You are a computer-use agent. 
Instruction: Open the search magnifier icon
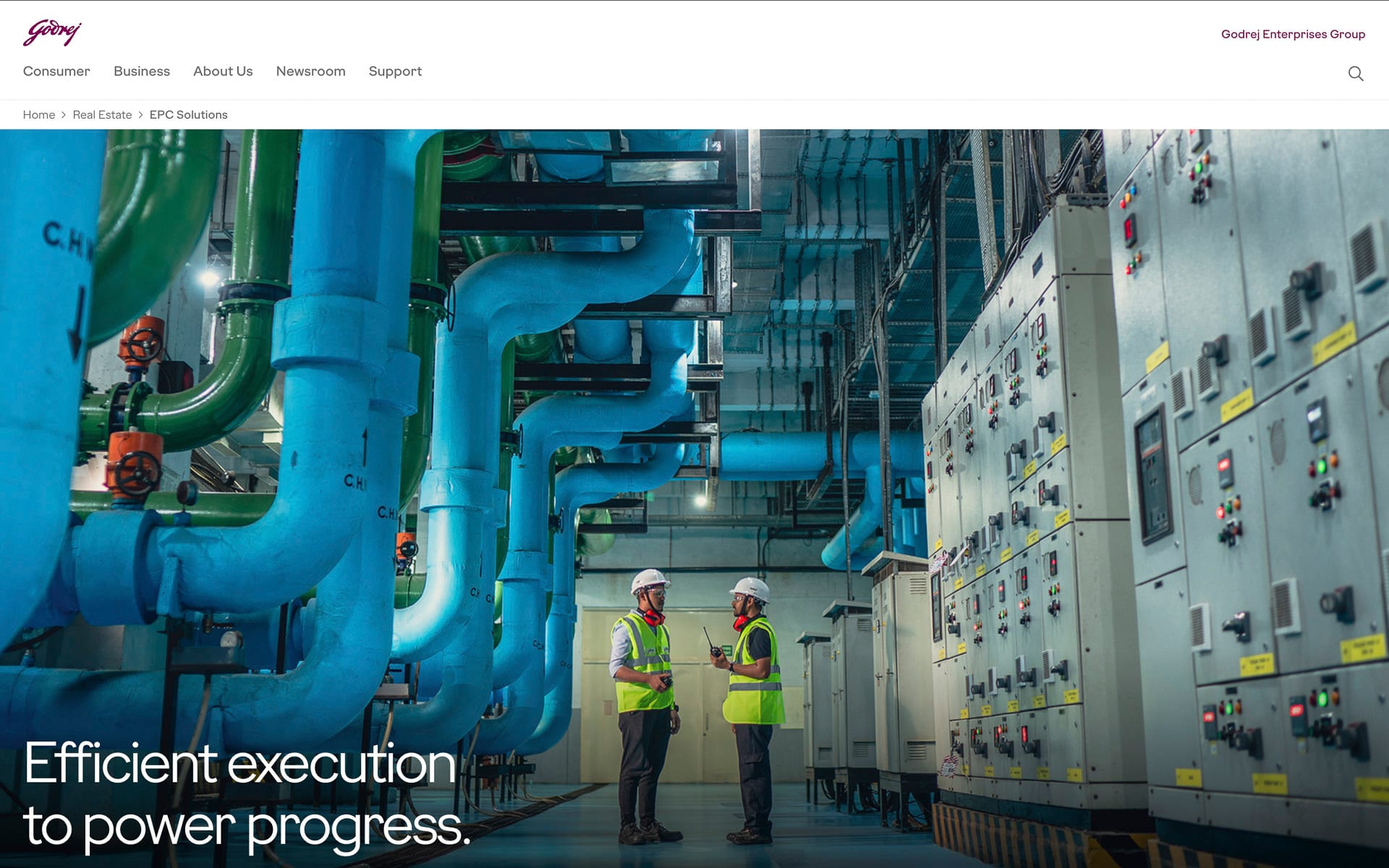(x=1356, y=74)
